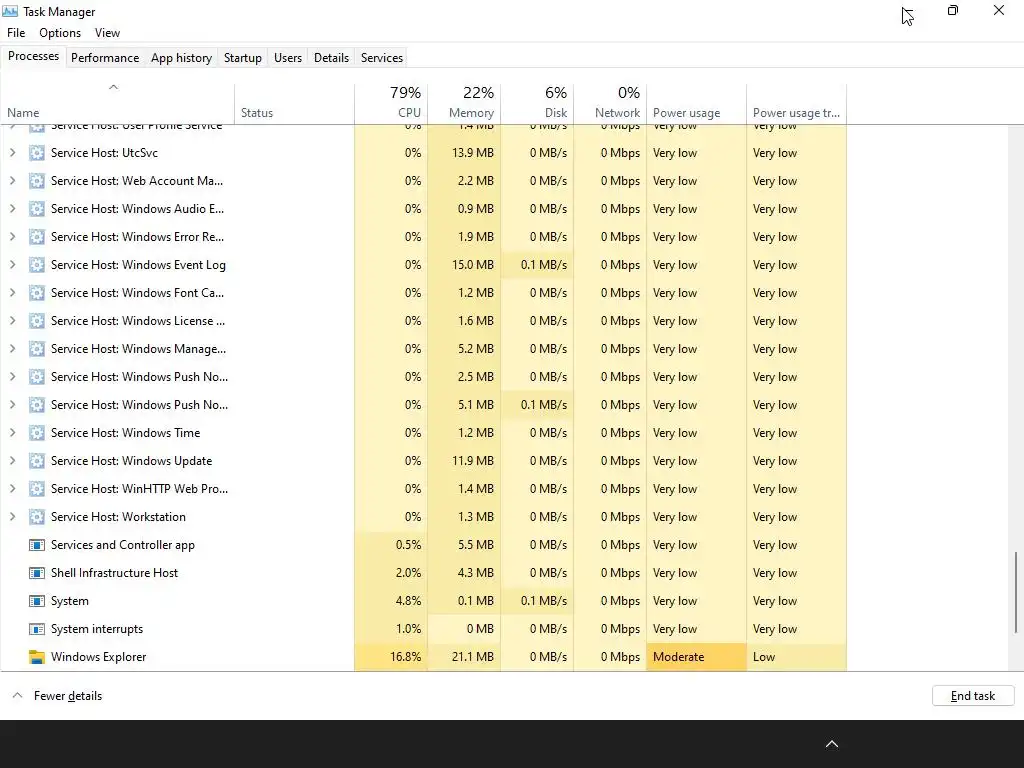Click gear icon of Service Host: WinHTTP Web Pro...
1024x768 pixels.
point(37,489)
